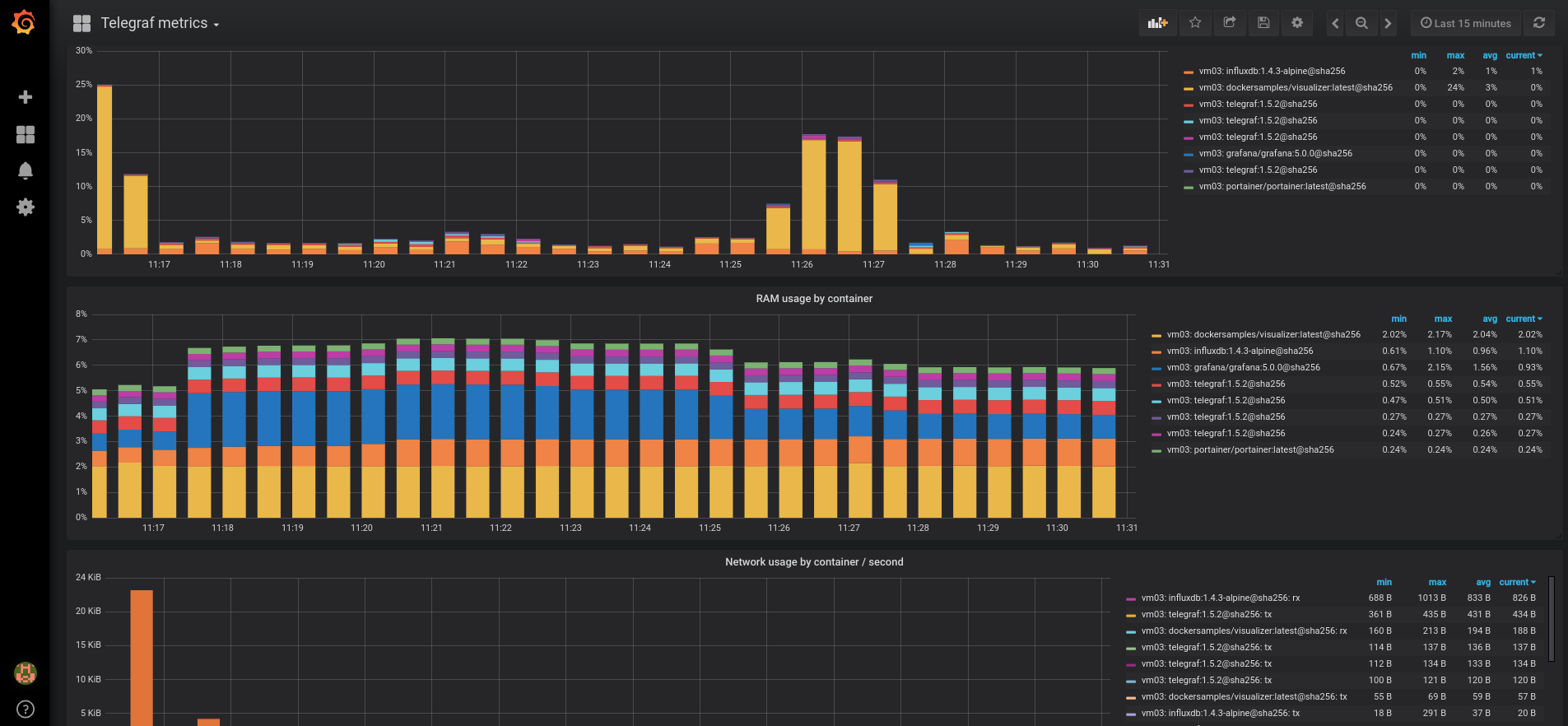Save the dashboard with the floppy disk icon
This screenshot has width=1568, height=726.
pyautogui.click(x=1263, y=23)
